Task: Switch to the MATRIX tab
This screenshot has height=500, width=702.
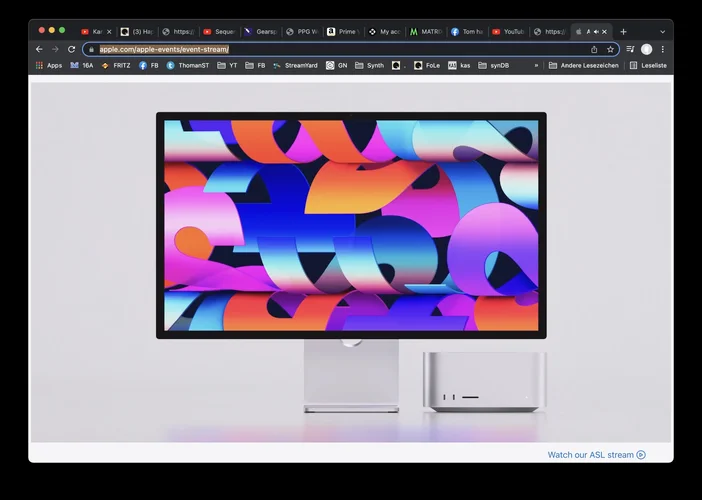Action: [x=425, y=32]
